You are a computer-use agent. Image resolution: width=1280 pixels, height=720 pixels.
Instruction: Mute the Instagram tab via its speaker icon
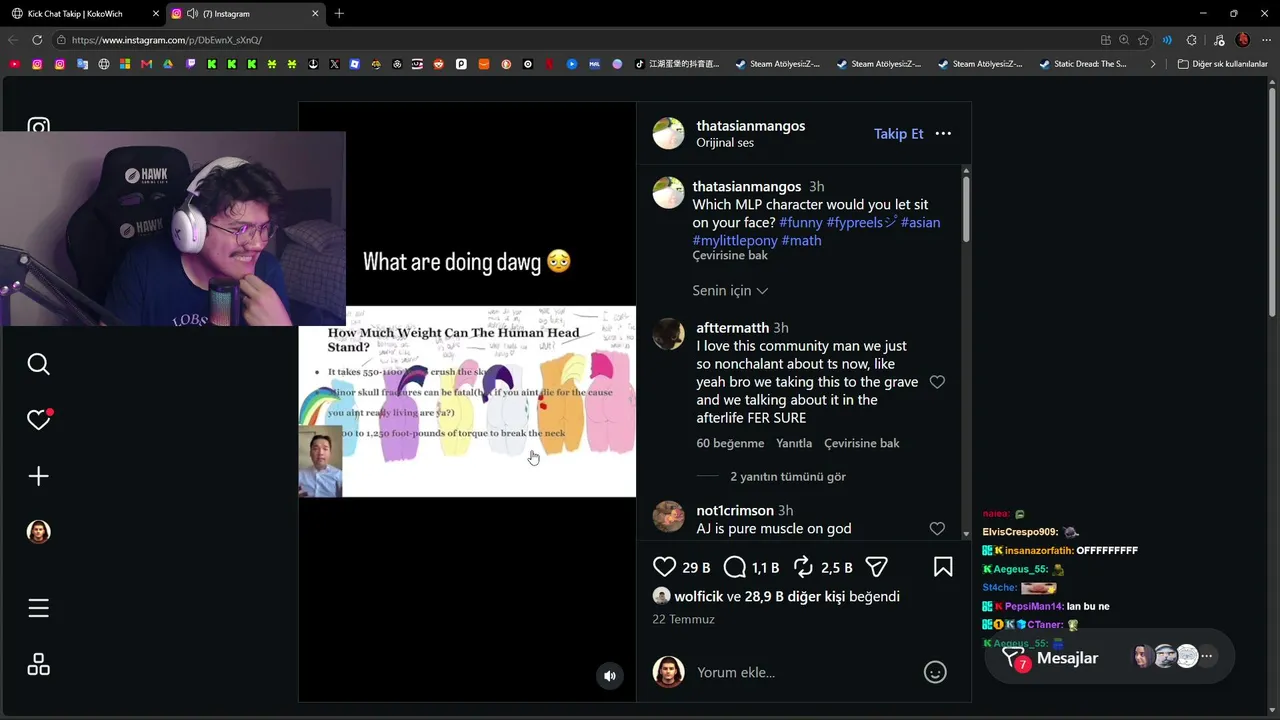pyautogui.click(x=191, y=14)
